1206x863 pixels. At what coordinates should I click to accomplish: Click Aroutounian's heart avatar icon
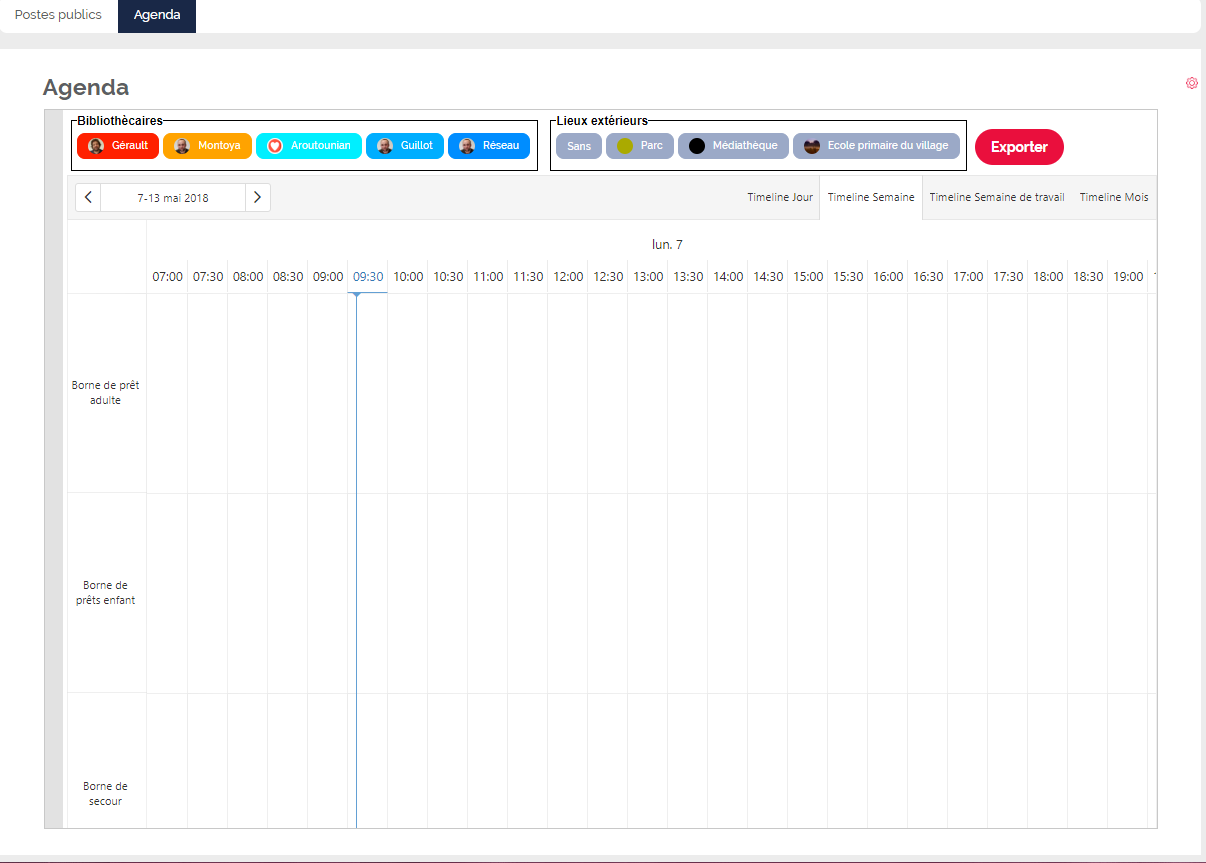[275, 146]
